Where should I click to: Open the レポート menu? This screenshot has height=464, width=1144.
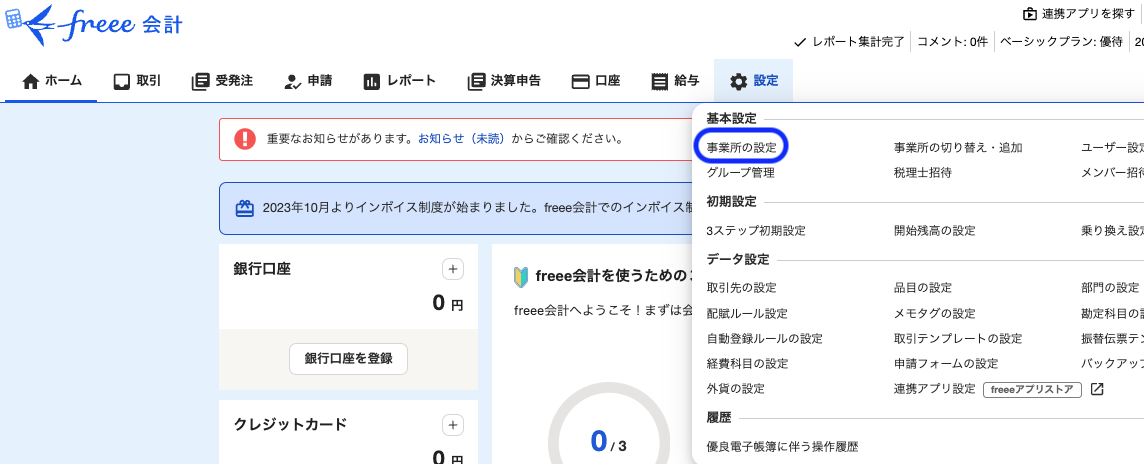[x=399, y=81]
